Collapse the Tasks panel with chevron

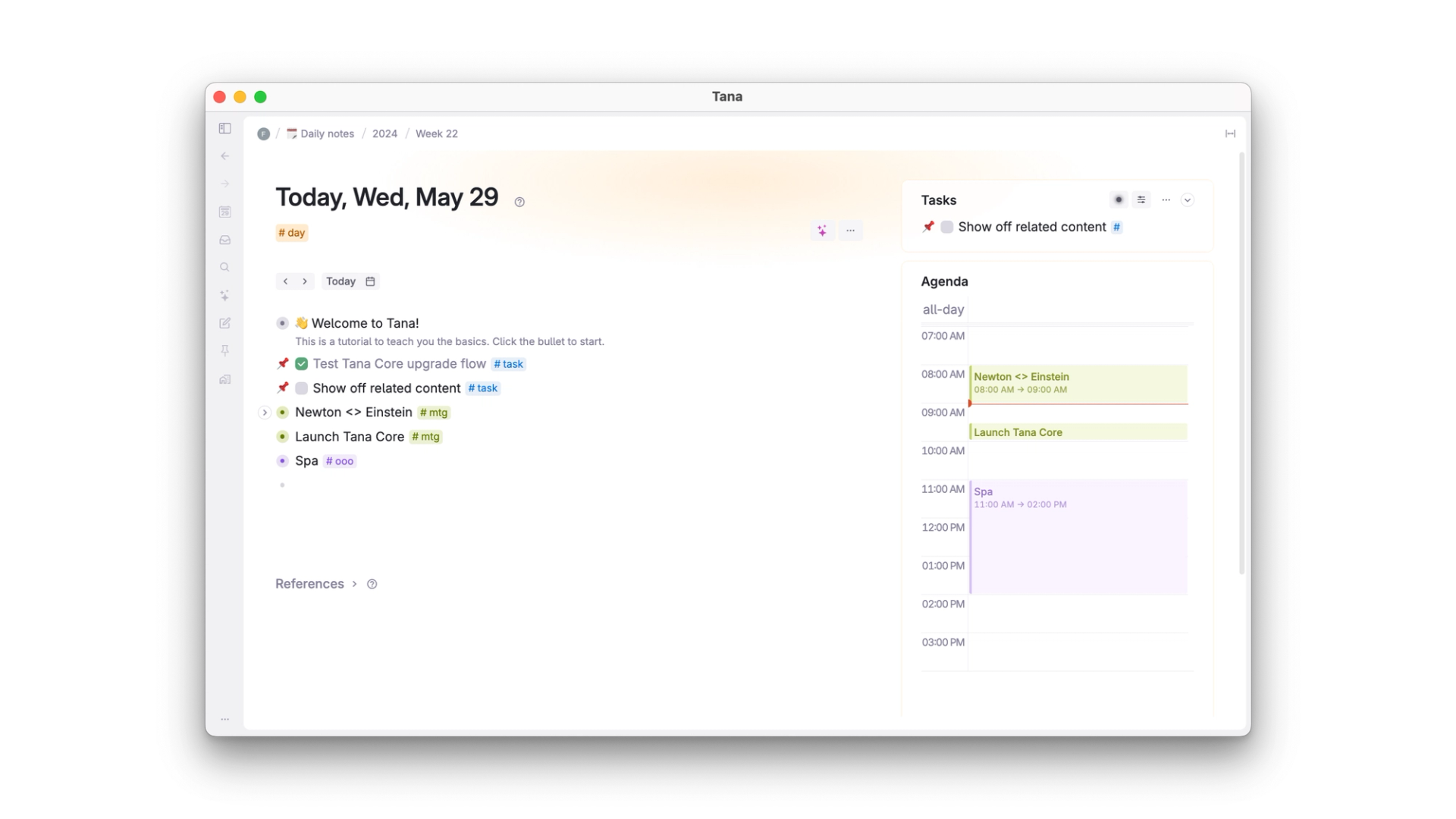(1188, 200)
